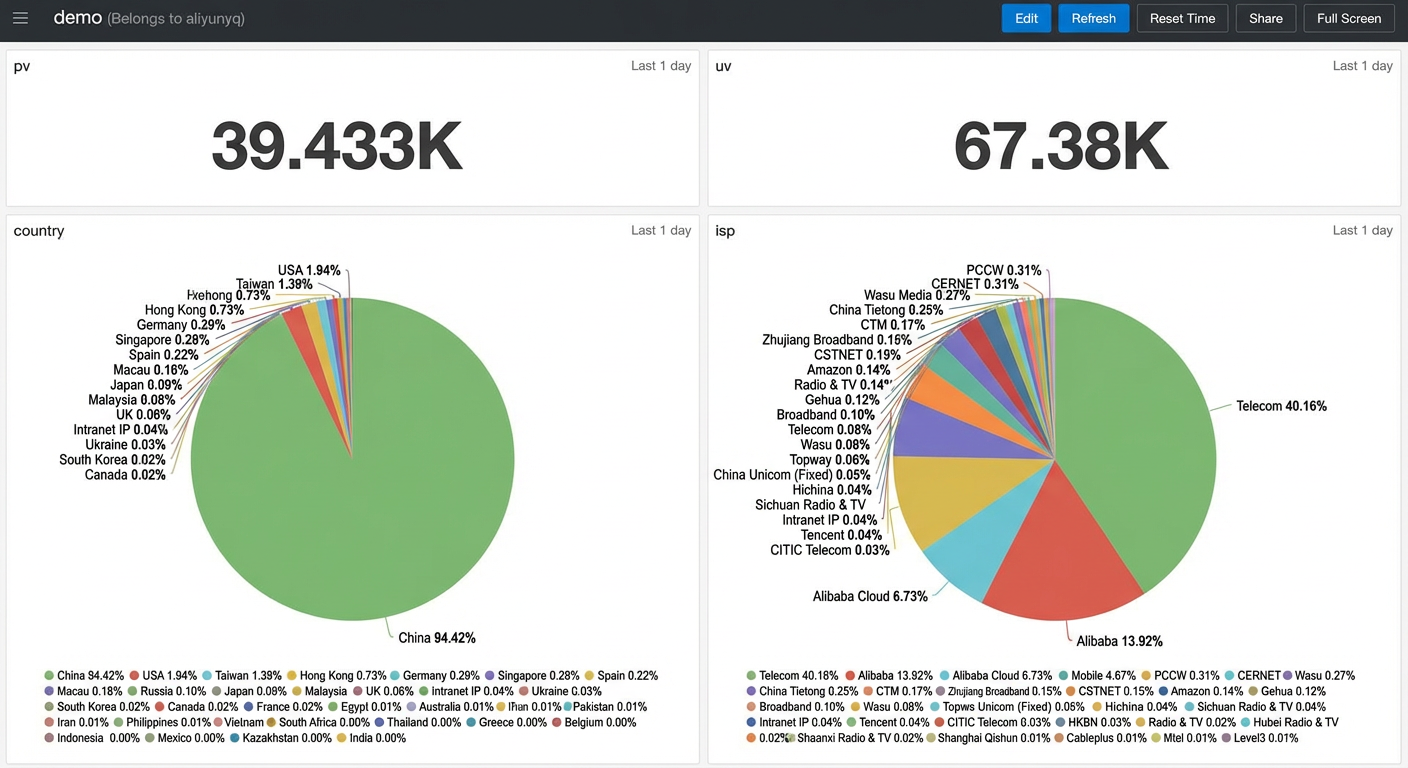
Task: Select the uv panel's Last 1 day label
Action: [1363, 66]
